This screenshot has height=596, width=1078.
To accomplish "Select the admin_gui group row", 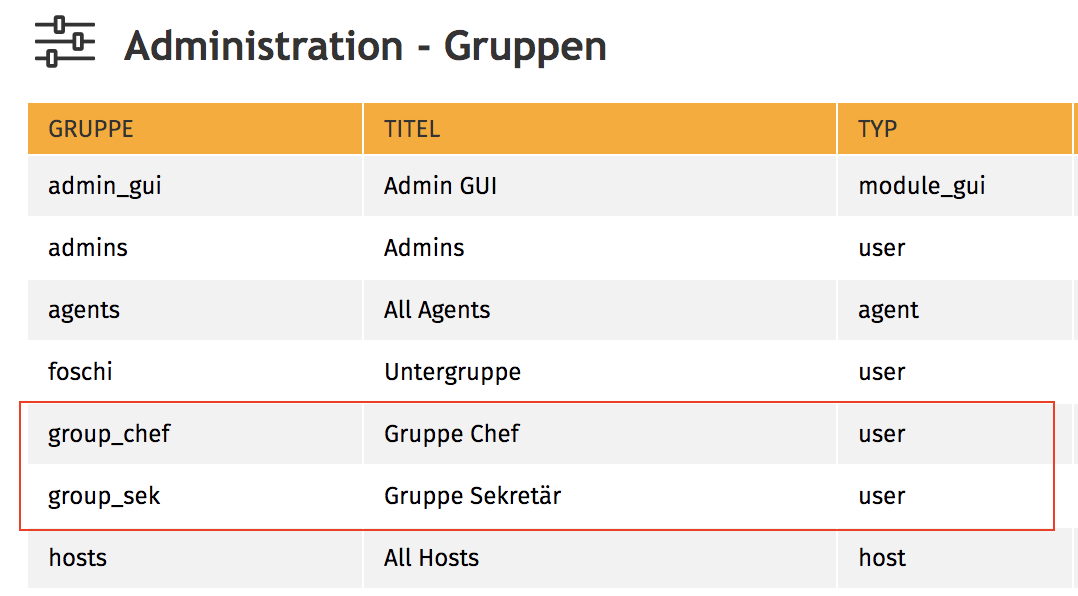I will [105, 186].
